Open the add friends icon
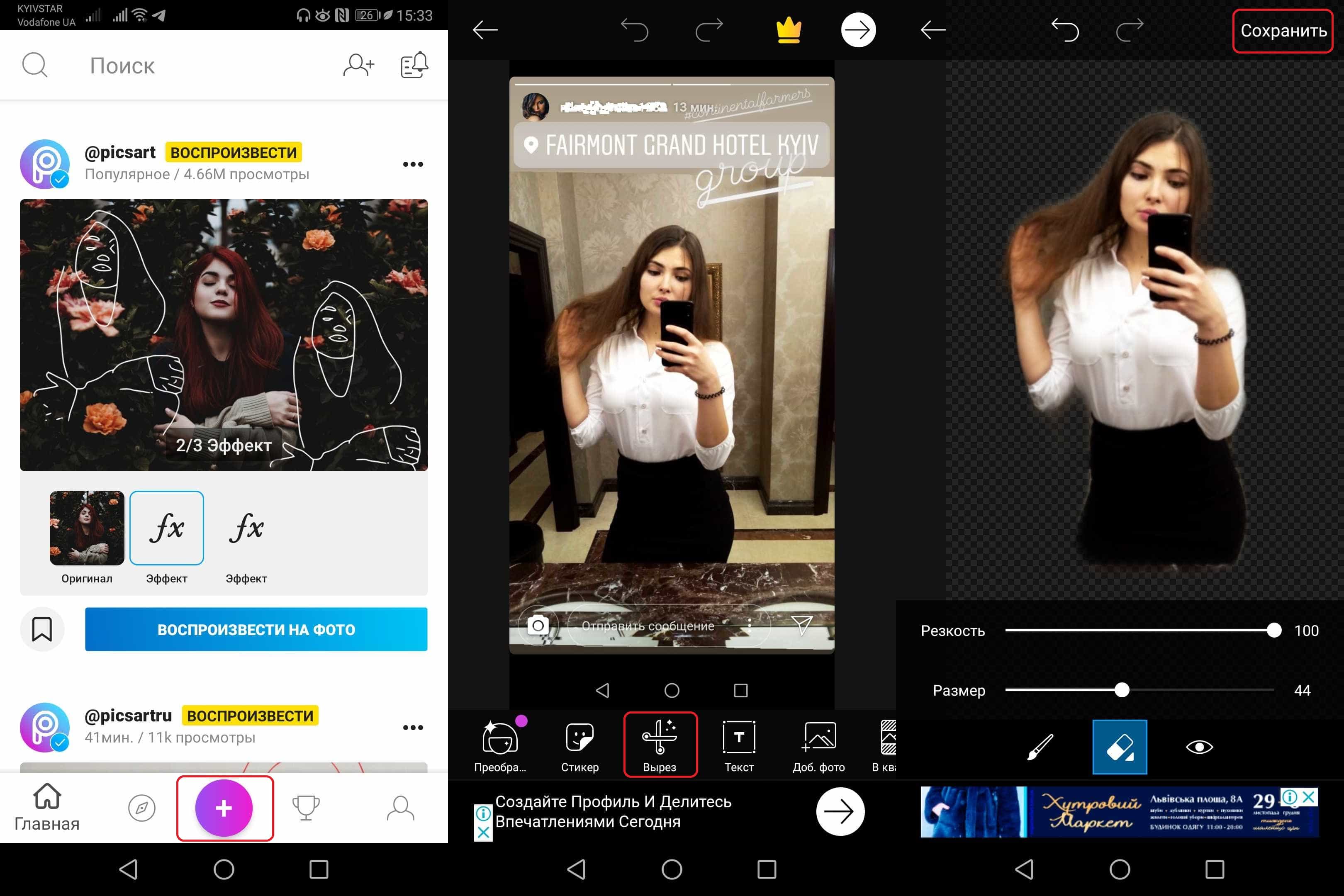 pyautogui.click(x=358, y=65)
